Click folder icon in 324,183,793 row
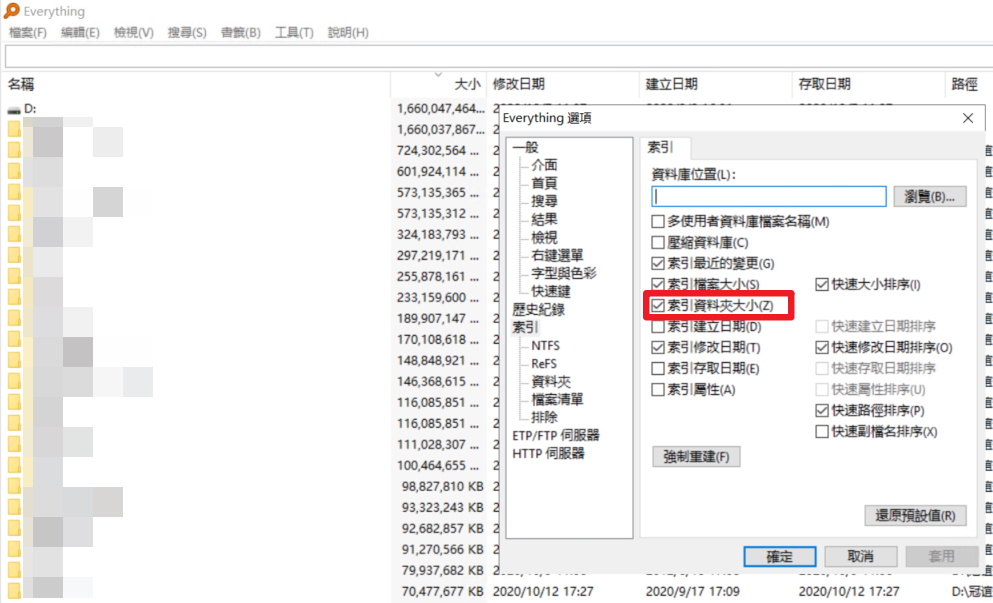Image resolution: width=993 pixels, height=603 pixels. (14, 234)
